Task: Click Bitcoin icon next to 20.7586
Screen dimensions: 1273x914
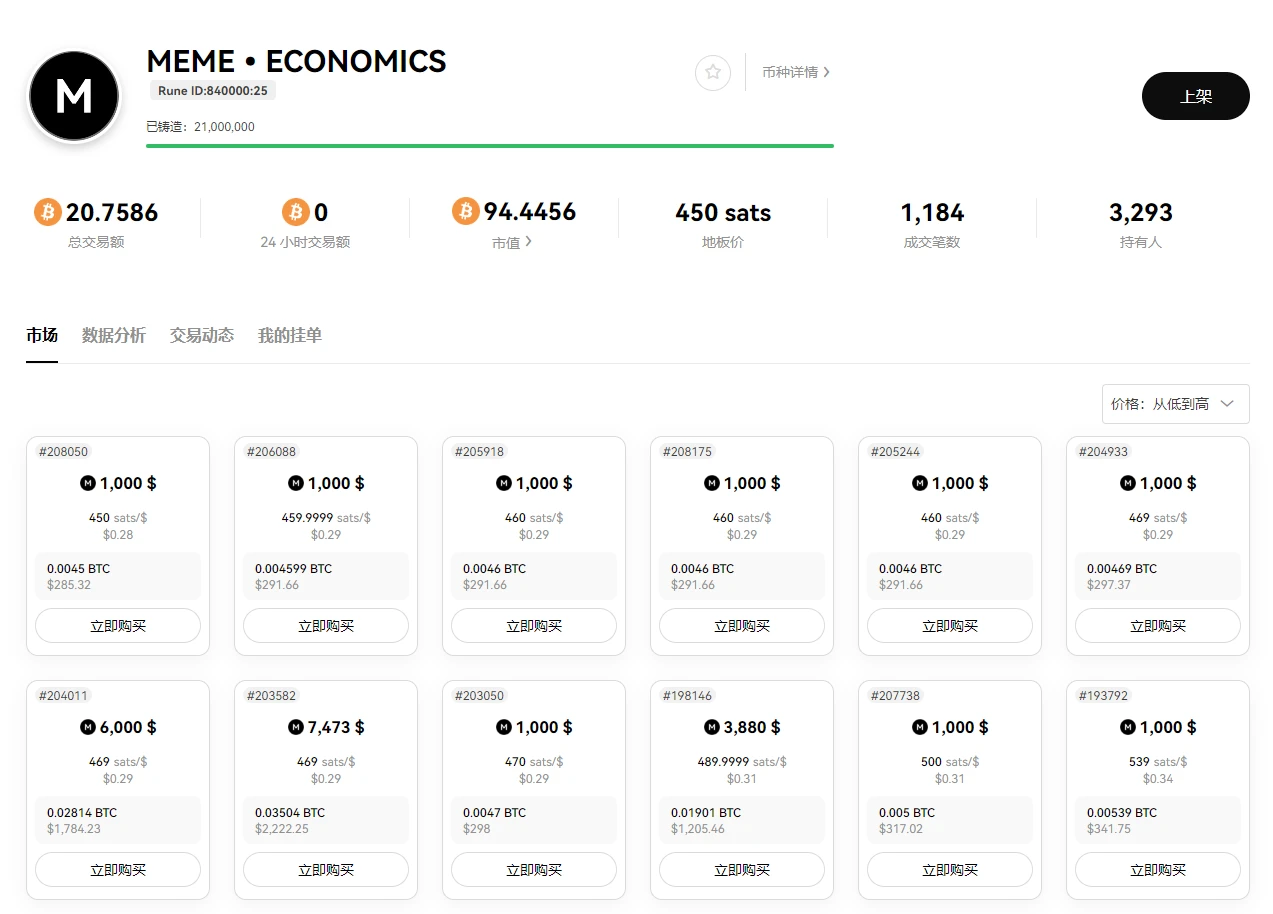Action: (x=48, y=212)
